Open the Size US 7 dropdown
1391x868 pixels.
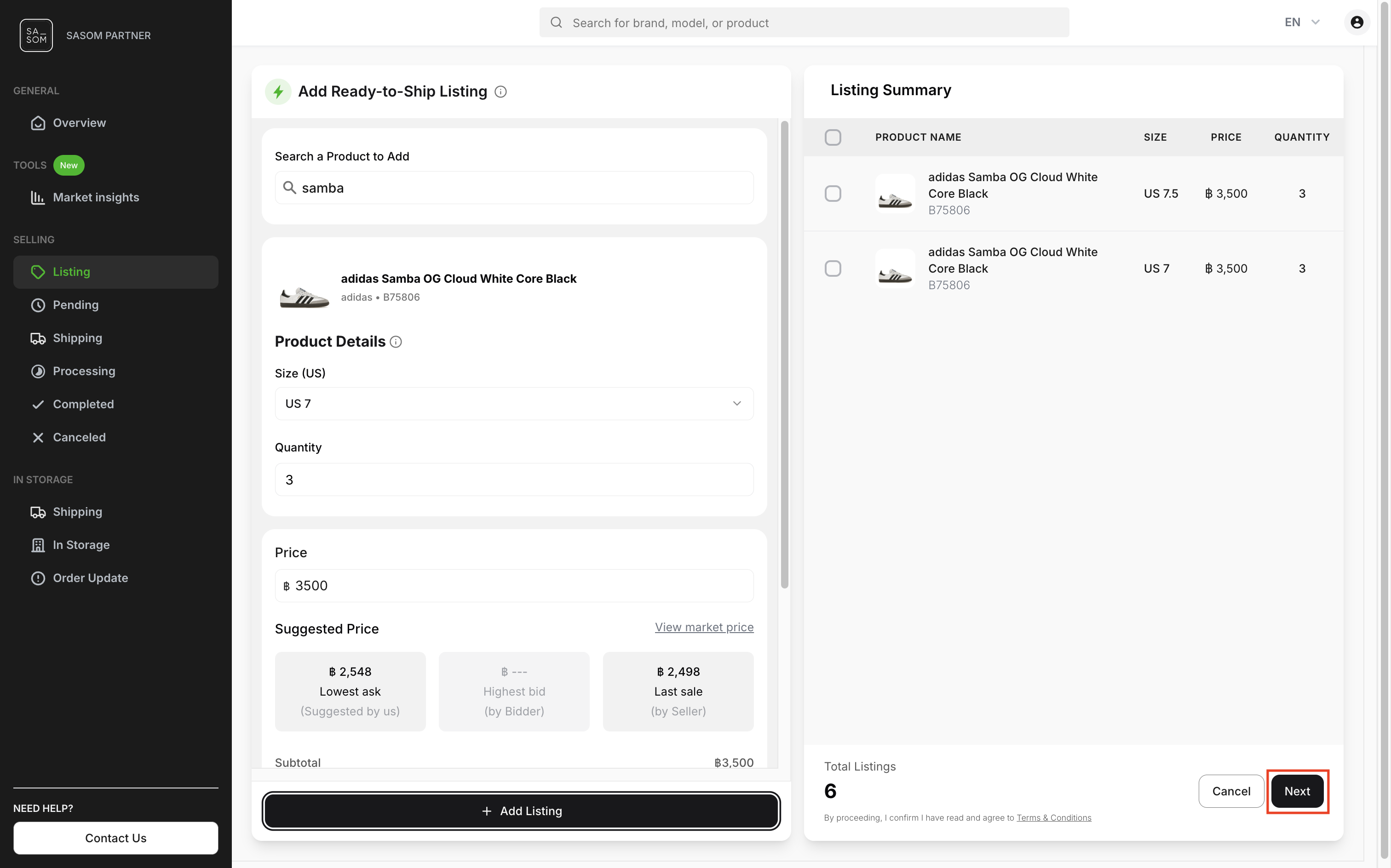(x=513, y=403)
